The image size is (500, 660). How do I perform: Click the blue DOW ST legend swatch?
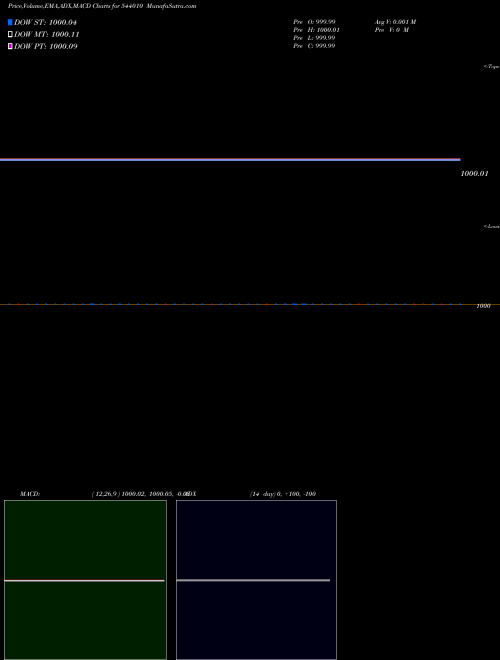pyautogui.click(x=10, y=22)
